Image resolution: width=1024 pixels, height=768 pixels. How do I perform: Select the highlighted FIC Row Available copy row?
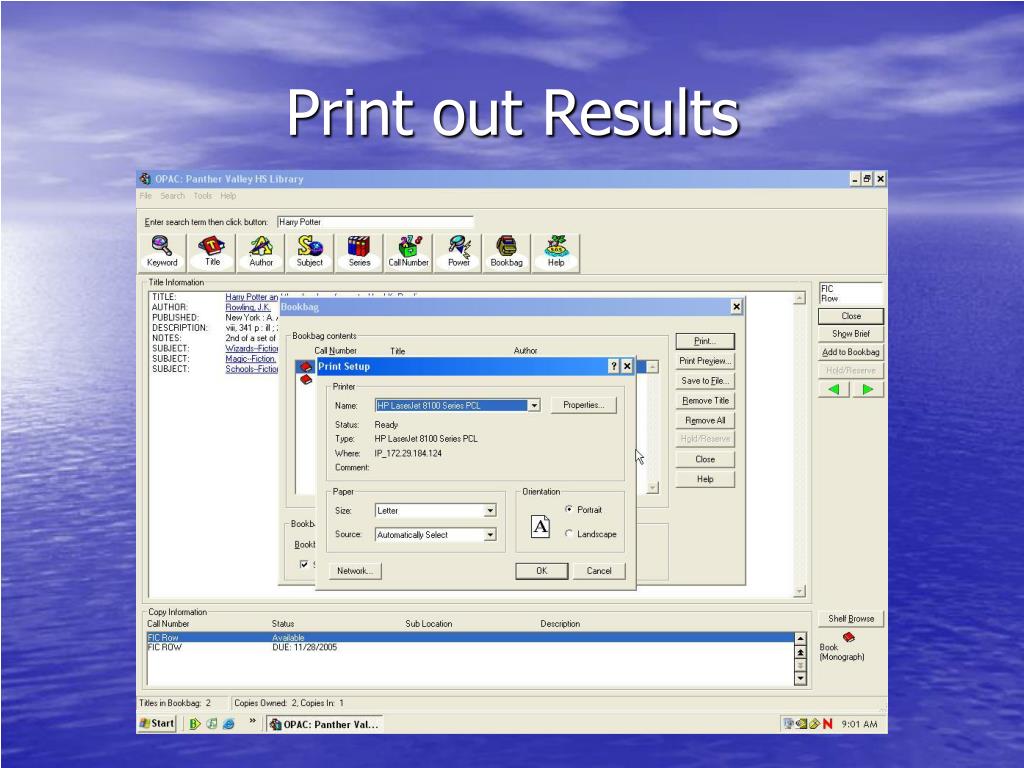pos(470,637)
